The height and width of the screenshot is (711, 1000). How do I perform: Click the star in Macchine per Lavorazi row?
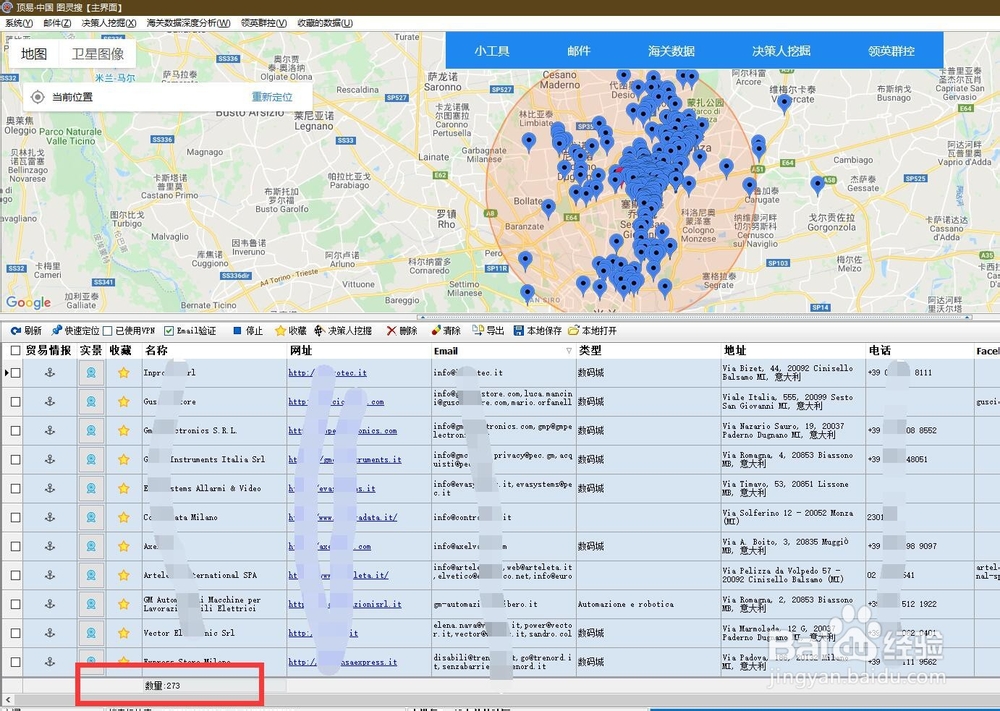(124, 604)
